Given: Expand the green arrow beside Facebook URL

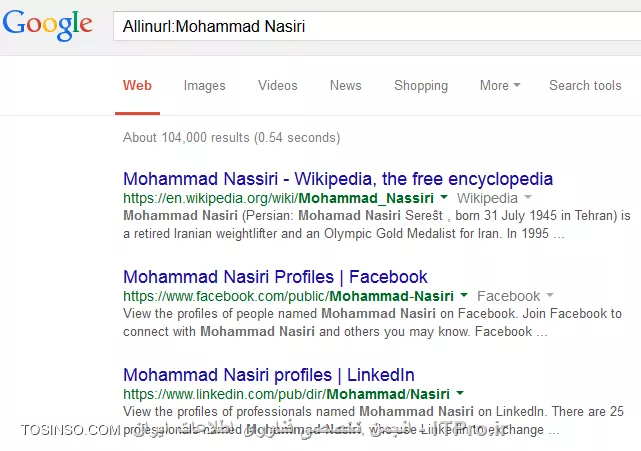Looking at the screenshot, I should coord(464,295).
